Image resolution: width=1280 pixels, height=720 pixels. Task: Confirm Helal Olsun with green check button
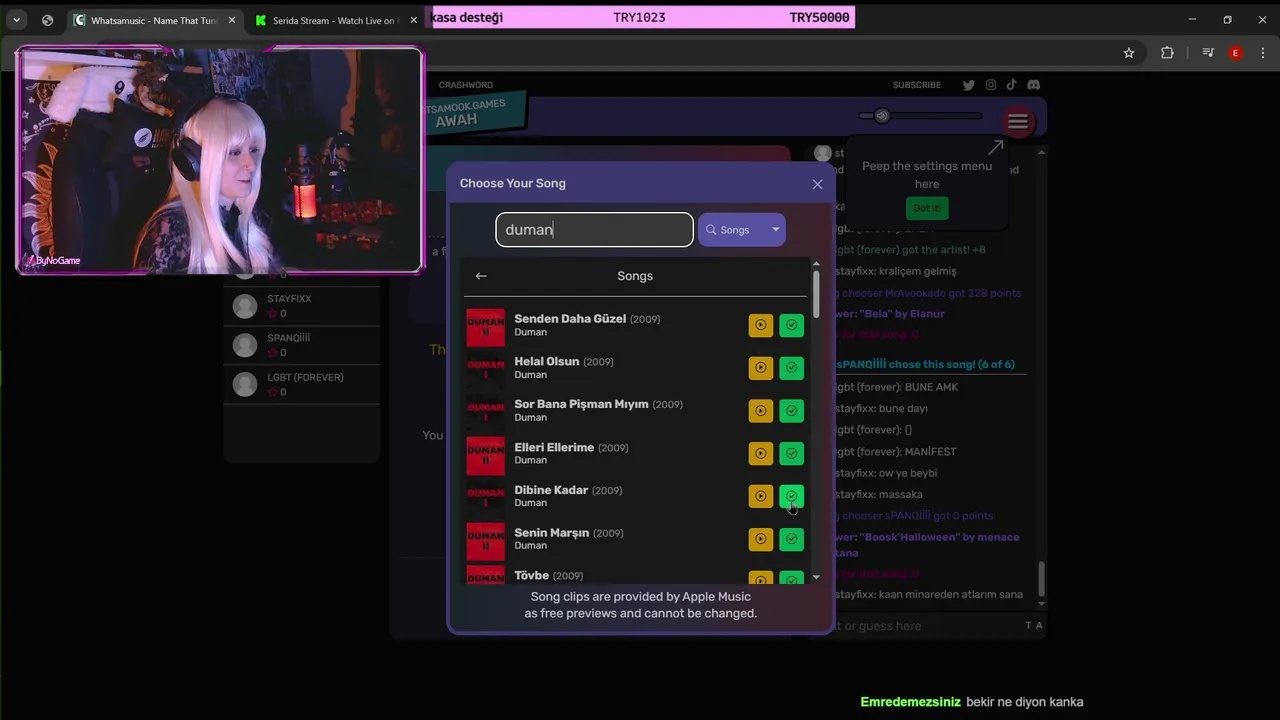coord(791,368)
